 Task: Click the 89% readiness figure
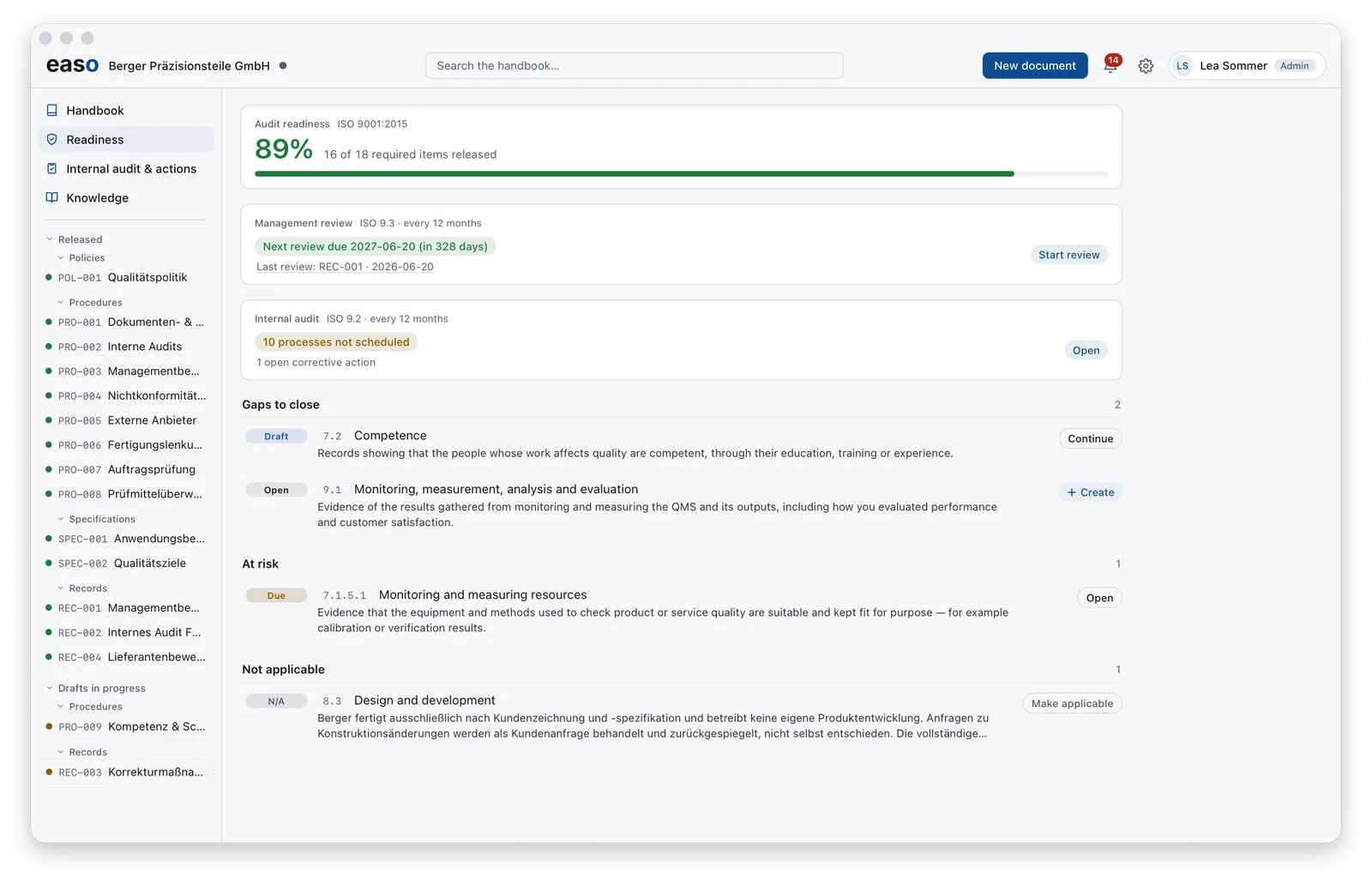point(284,149)
